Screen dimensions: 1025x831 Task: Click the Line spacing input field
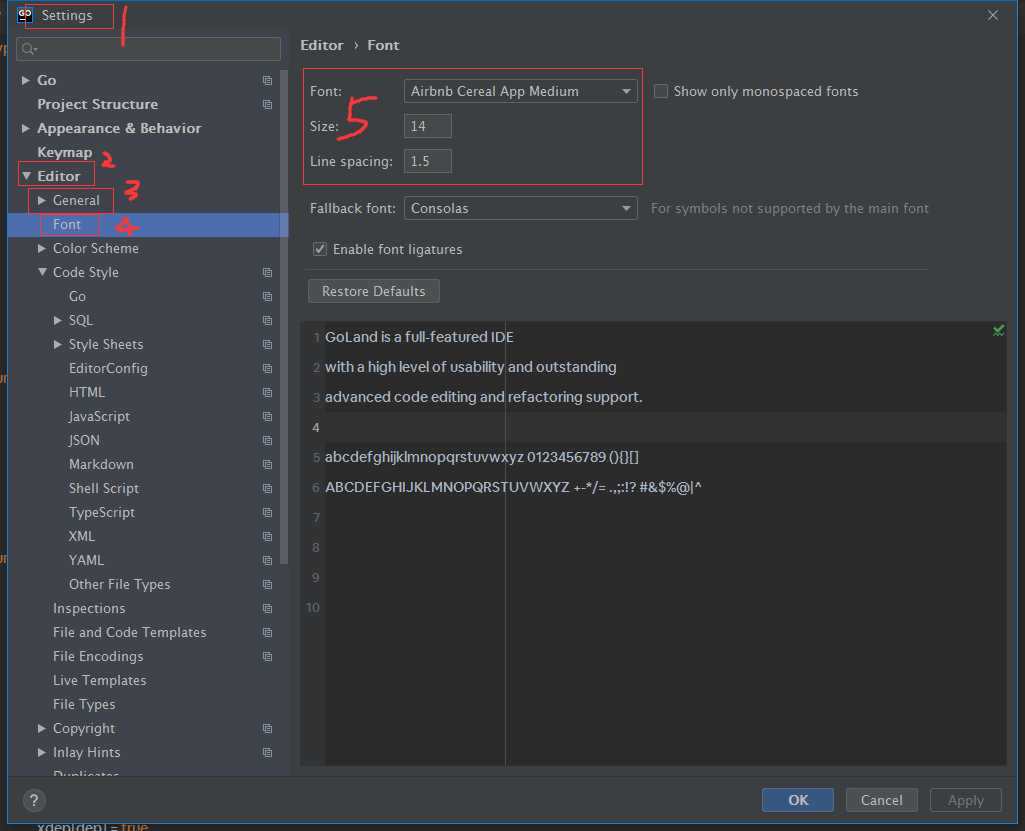tap(428, 161)
